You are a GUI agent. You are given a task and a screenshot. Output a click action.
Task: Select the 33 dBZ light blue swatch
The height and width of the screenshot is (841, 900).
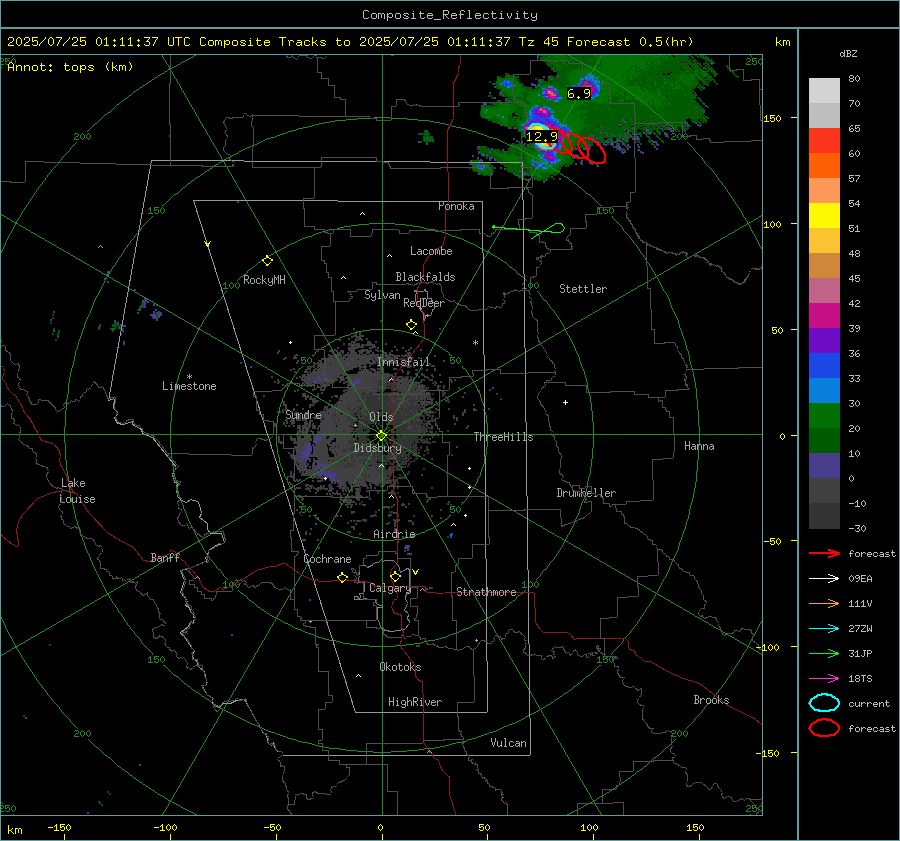click(824, 390)
